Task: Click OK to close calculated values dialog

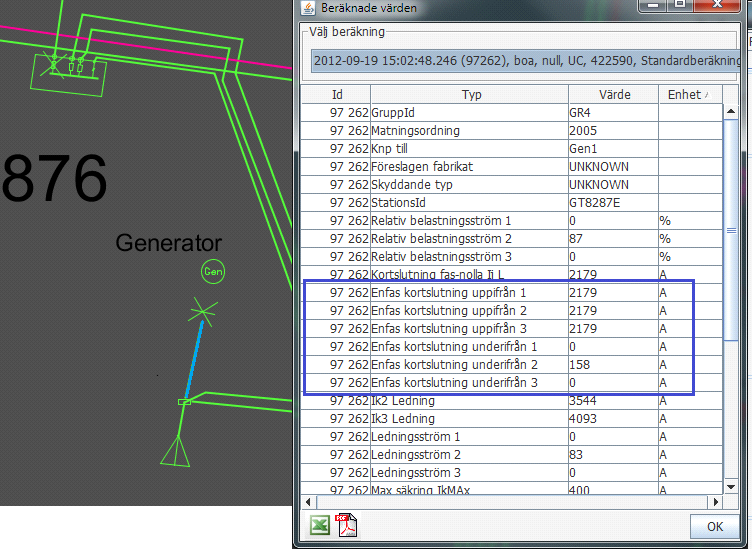Action: (x=714, y=526)
